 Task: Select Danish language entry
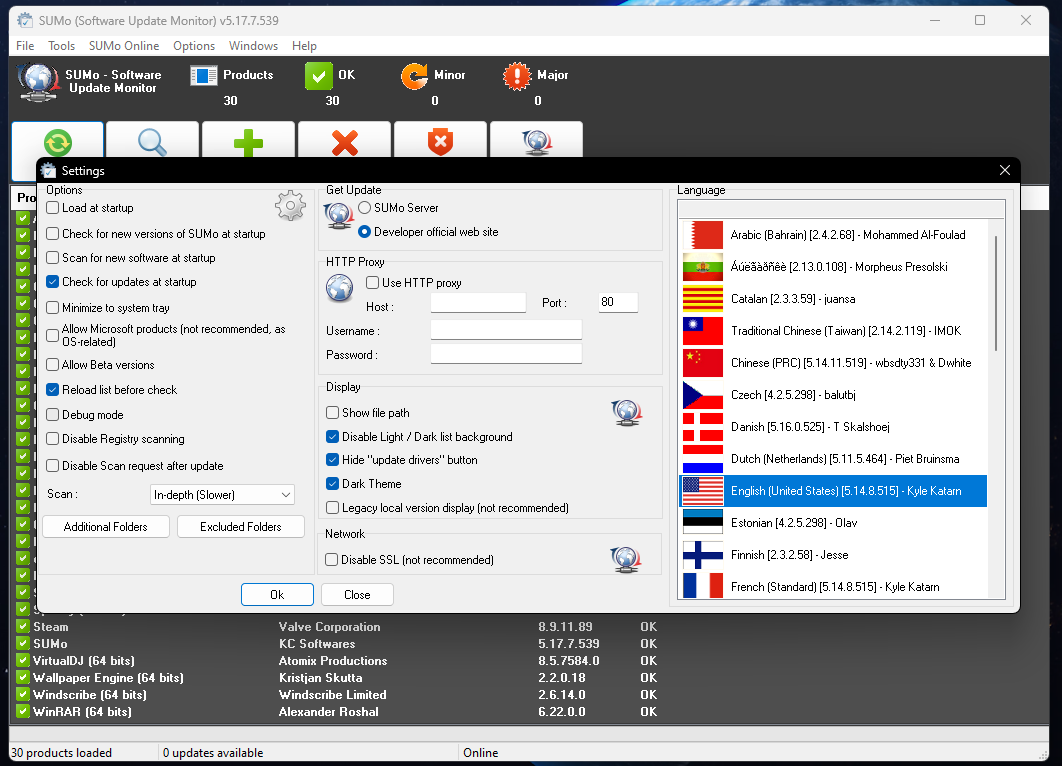833,427
